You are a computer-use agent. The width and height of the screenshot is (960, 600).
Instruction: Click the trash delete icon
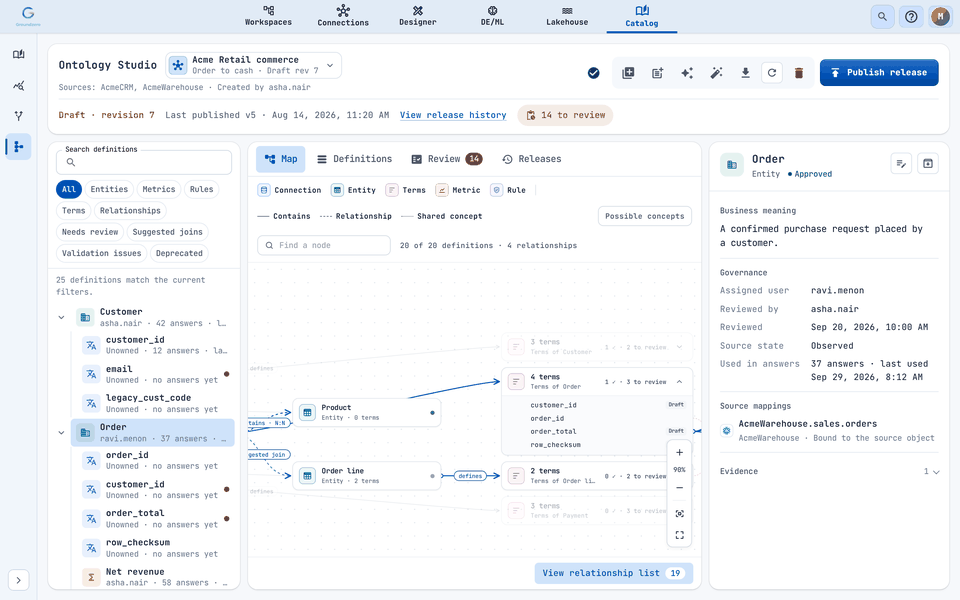[x=798, y=73]
